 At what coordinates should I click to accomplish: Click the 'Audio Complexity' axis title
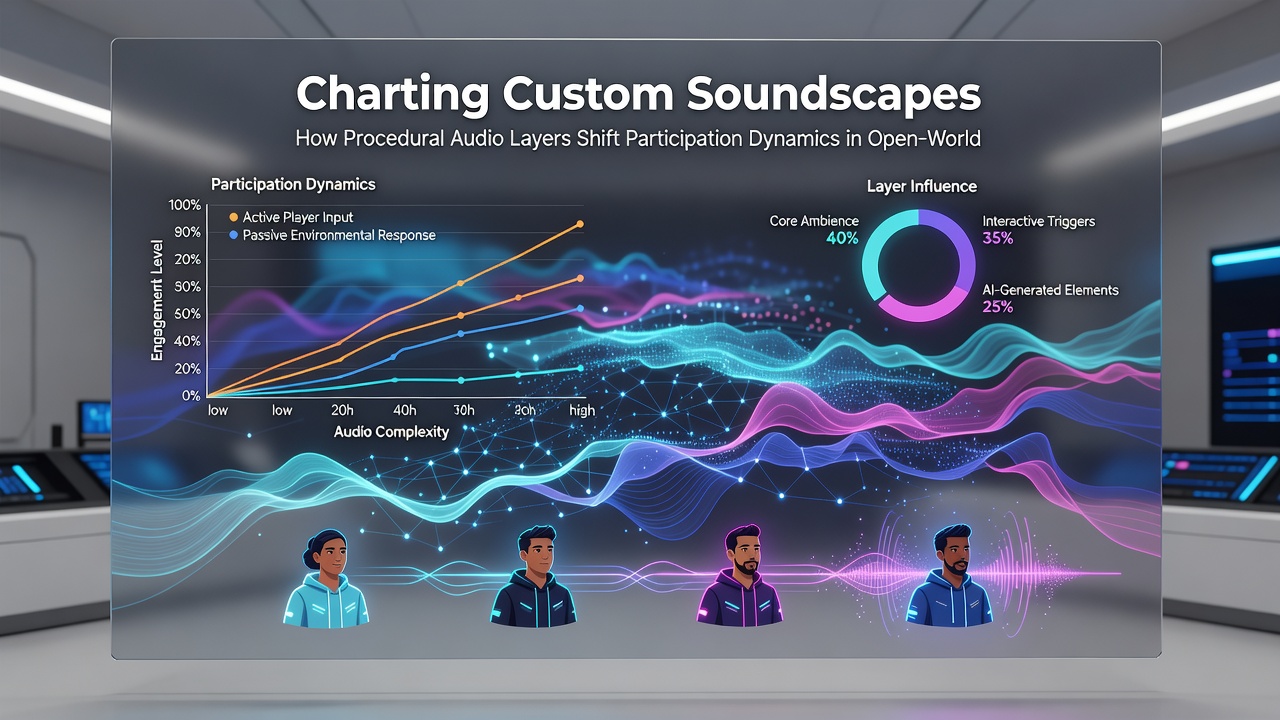click(391, 432)
